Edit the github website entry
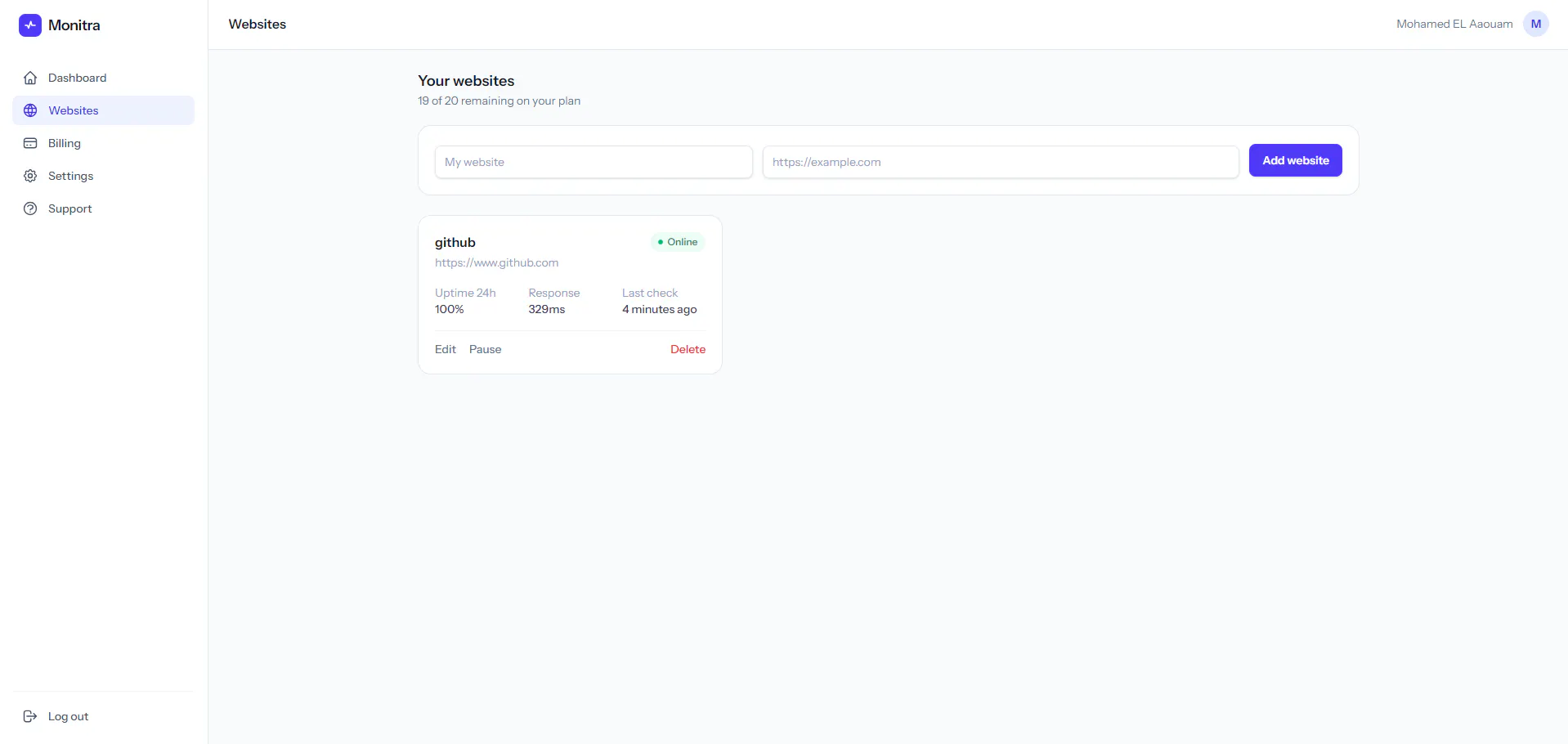 pos(446,349)
